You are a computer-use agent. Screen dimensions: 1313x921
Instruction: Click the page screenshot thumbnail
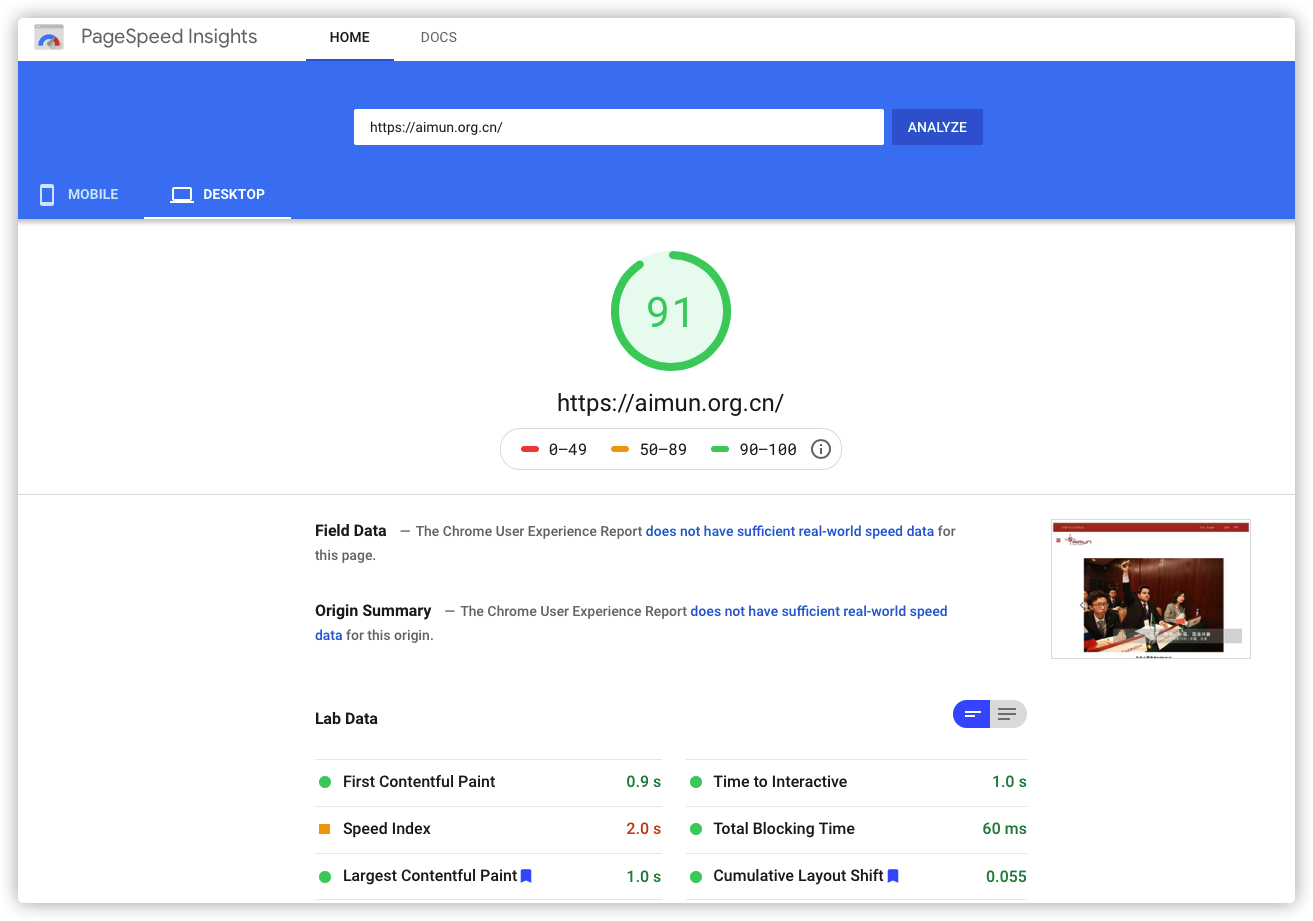pos(1151,589)
